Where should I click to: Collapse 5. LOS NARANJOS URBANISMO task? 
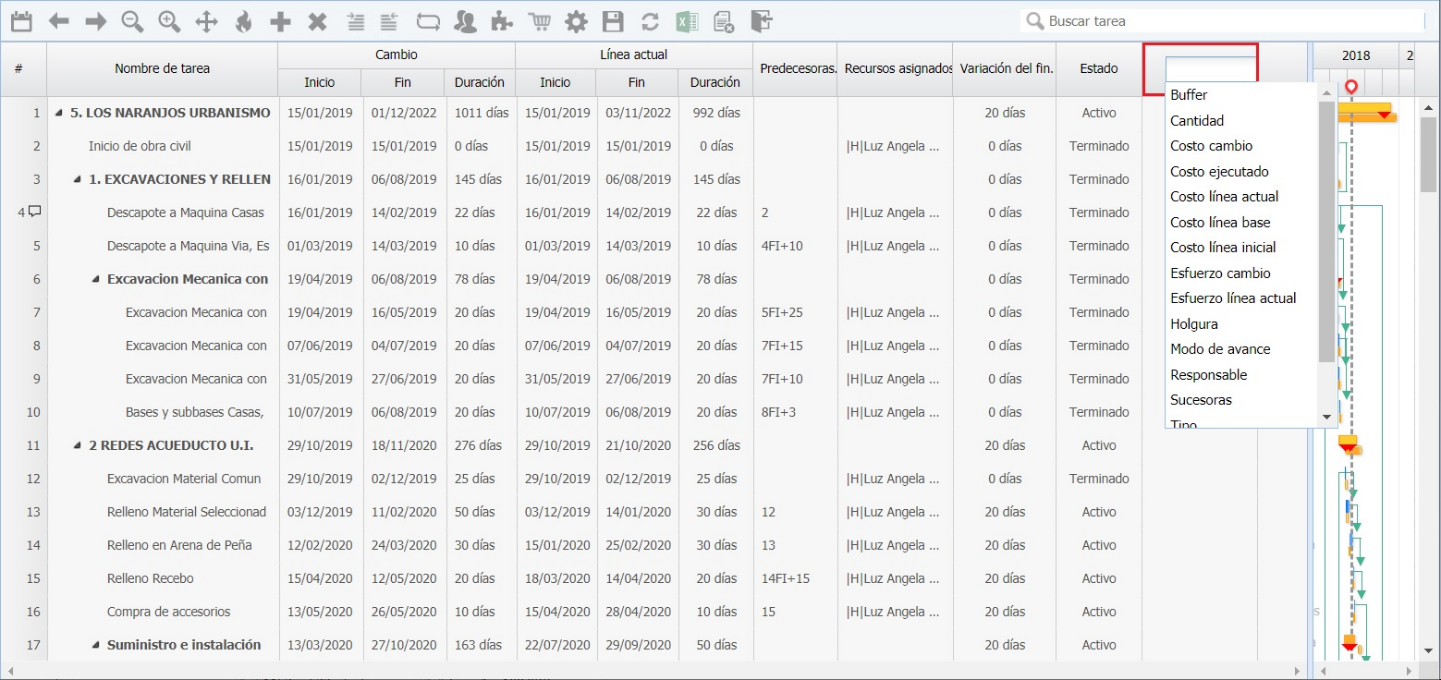click(59, 113)
